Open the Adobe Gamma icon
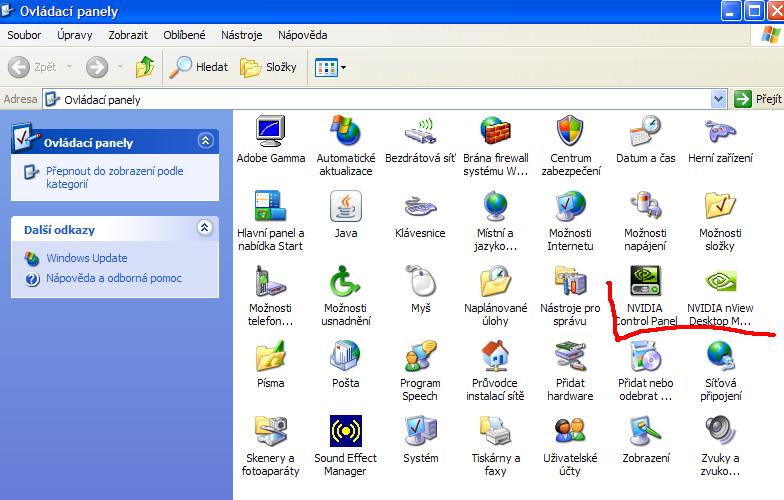This screenshot has width=784, height=500. tap(271, 131)
